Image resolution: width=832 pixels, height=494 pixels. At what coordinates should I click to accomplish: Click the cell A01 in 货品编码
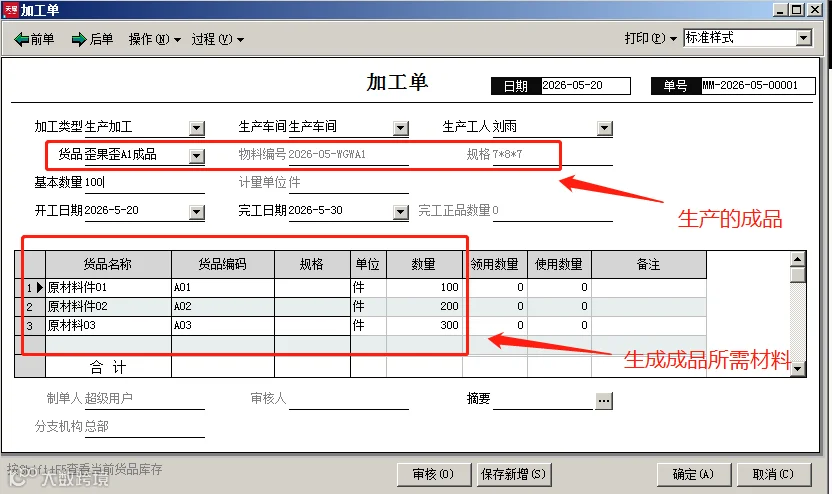[222, 288]
